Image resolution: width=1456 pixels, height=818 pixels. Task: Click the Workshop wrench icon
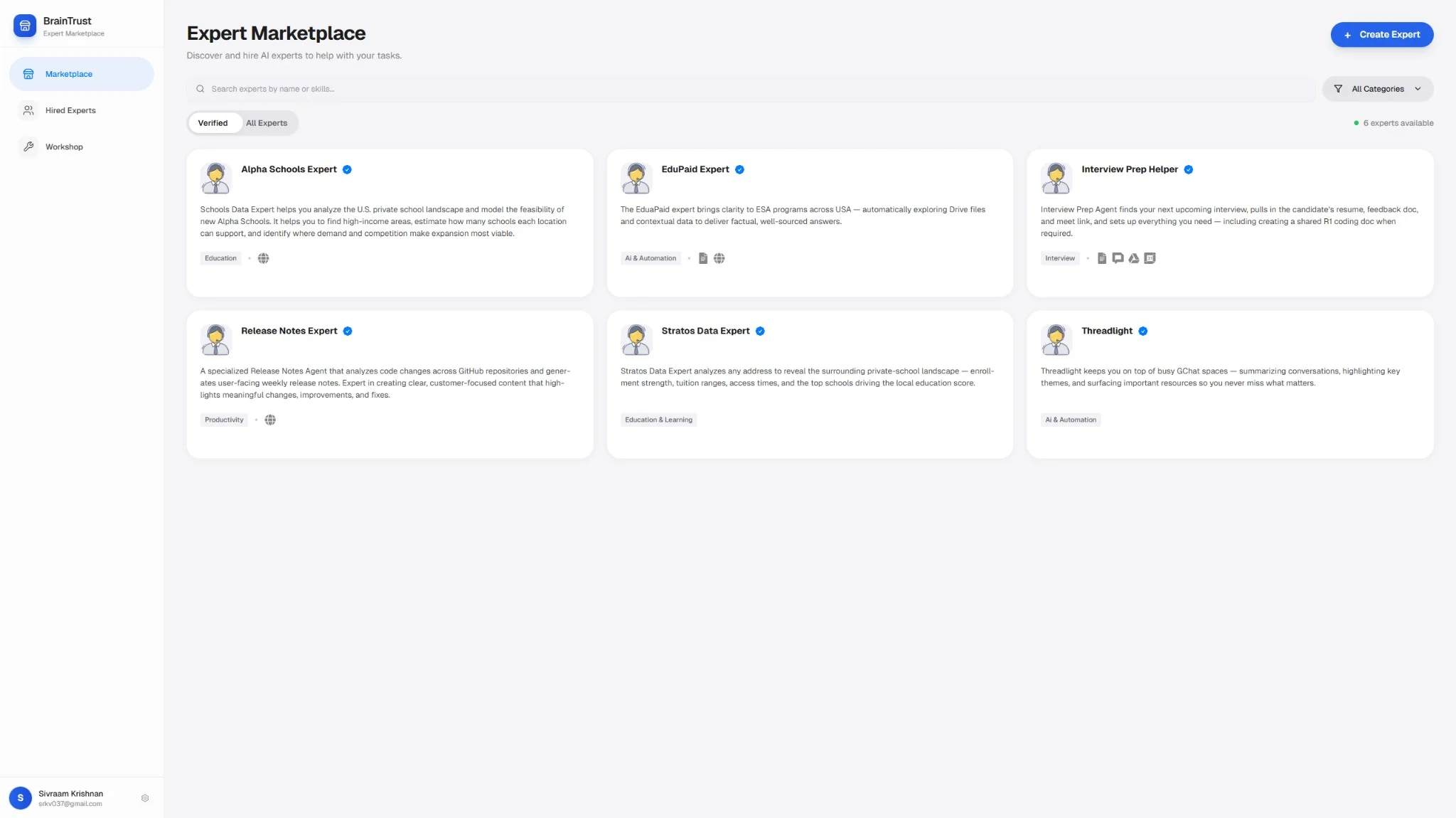[28, 147]
